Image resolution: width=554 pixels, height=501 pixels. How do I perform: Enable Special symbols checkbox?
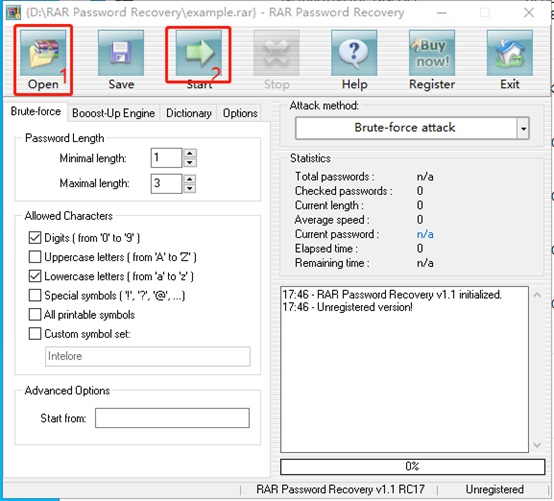pyautogui.click(x=35, y=295)
